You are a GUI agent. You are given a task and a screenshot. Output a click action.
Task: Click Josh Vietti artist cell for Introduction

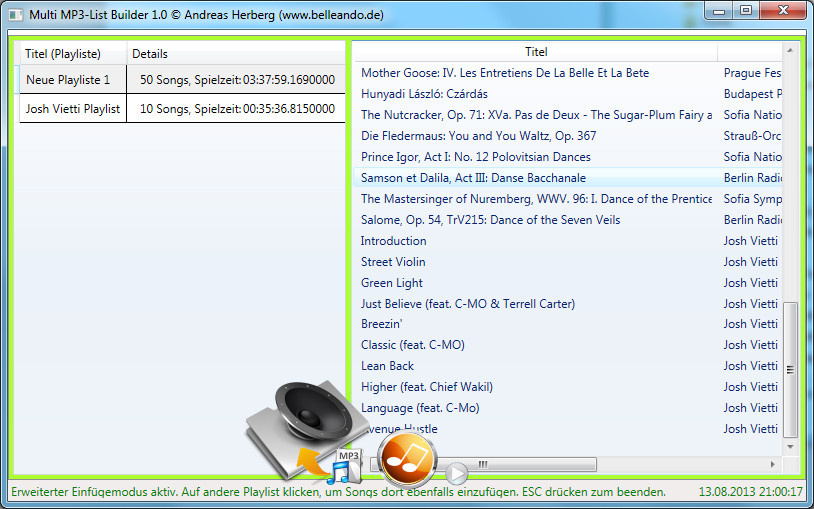pos(751,241)
